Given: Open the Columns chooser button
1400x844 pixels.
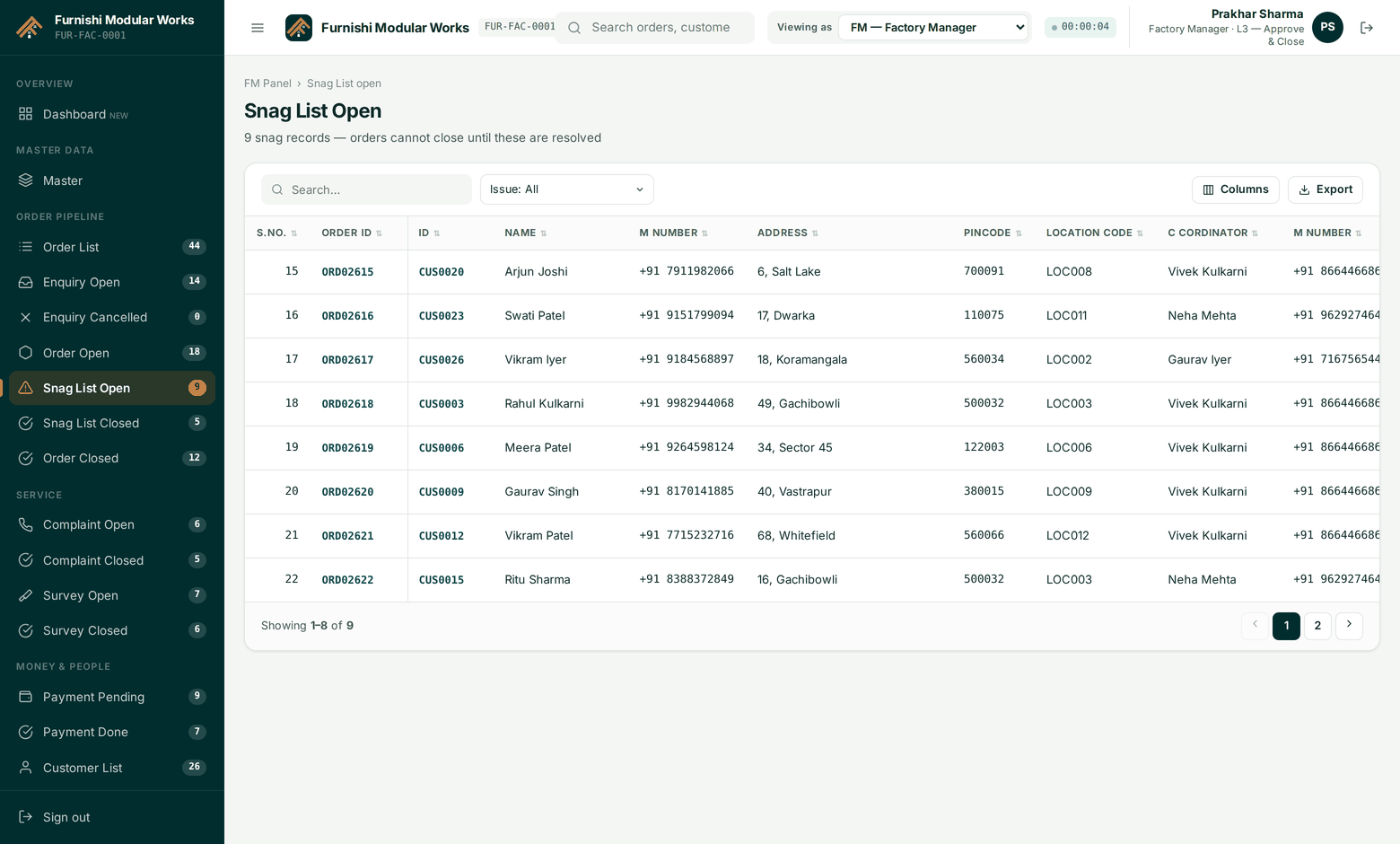Looking at the screenshot, I should coord(1236,189).
